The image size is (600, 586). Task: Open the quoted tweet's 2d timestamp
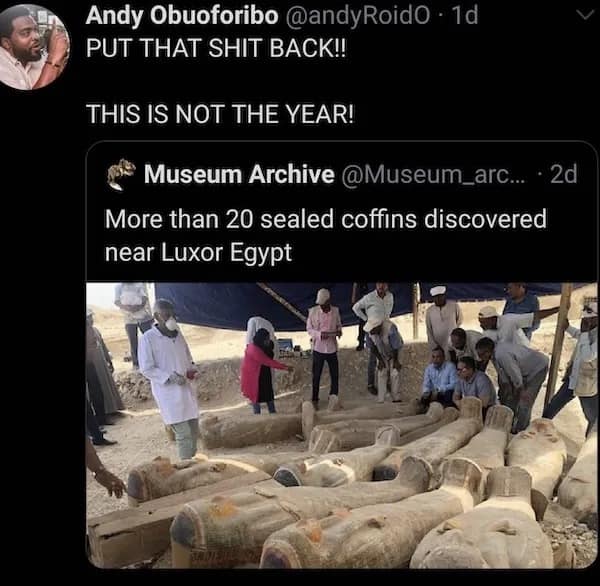pyautogui.click(x=563, y=175)
